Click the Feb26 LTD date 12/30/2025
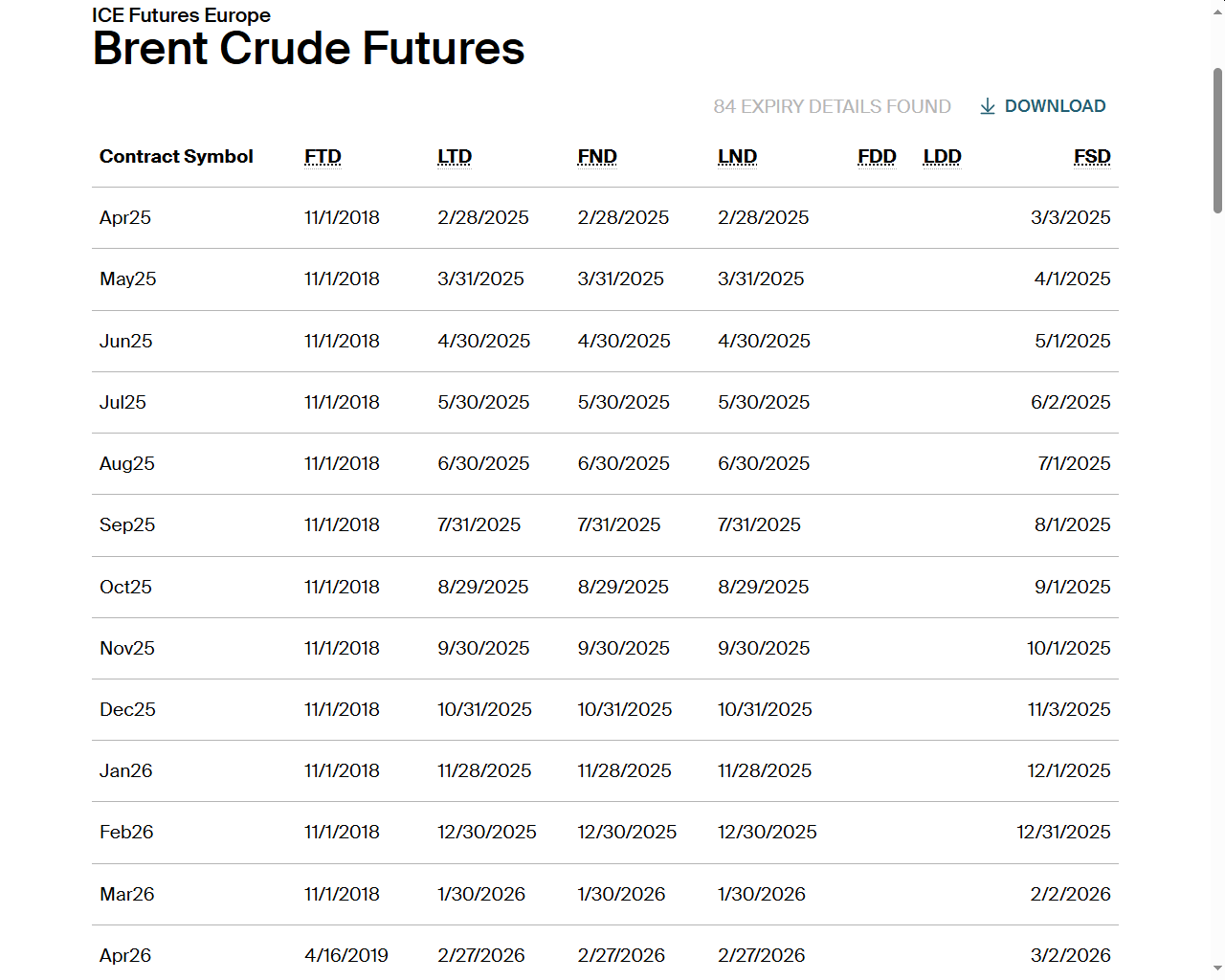Image resolution: width=1225 pixels, height=980 pixels. pos(487,832)
